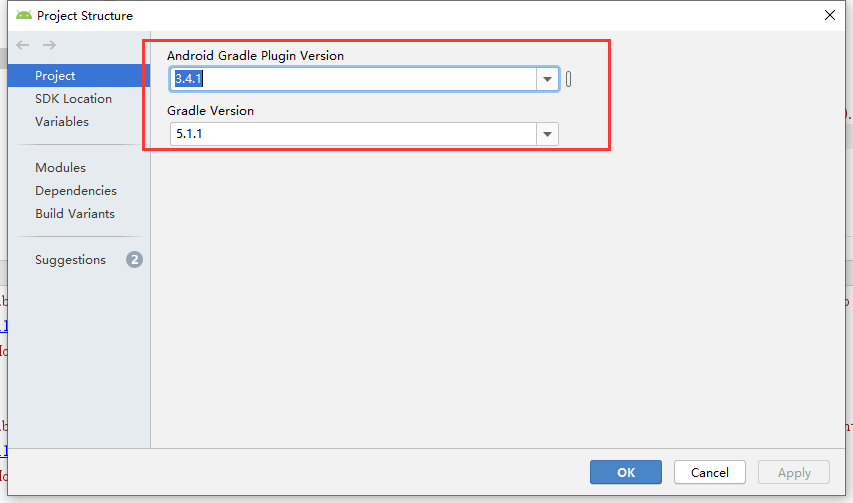Confirm with the OK button
The width and height of the screenshot is (853, 503).
(x=626, y=472)
